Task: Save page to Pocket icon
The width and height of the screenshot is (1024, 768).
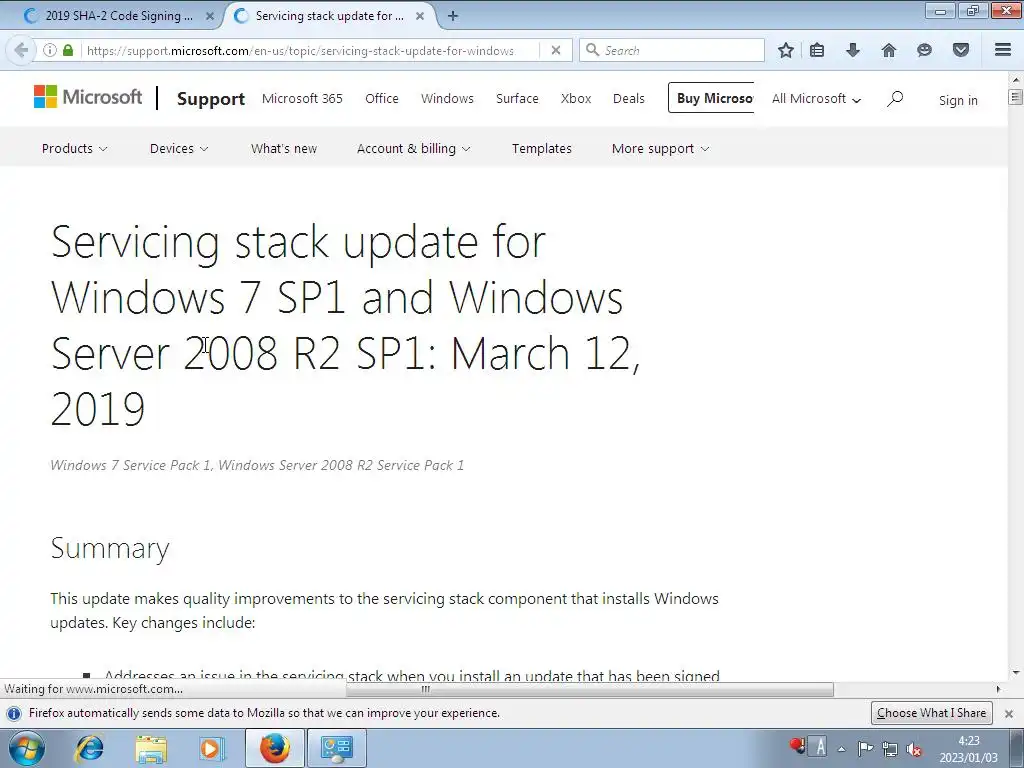Action: click(x=961, y=50)
